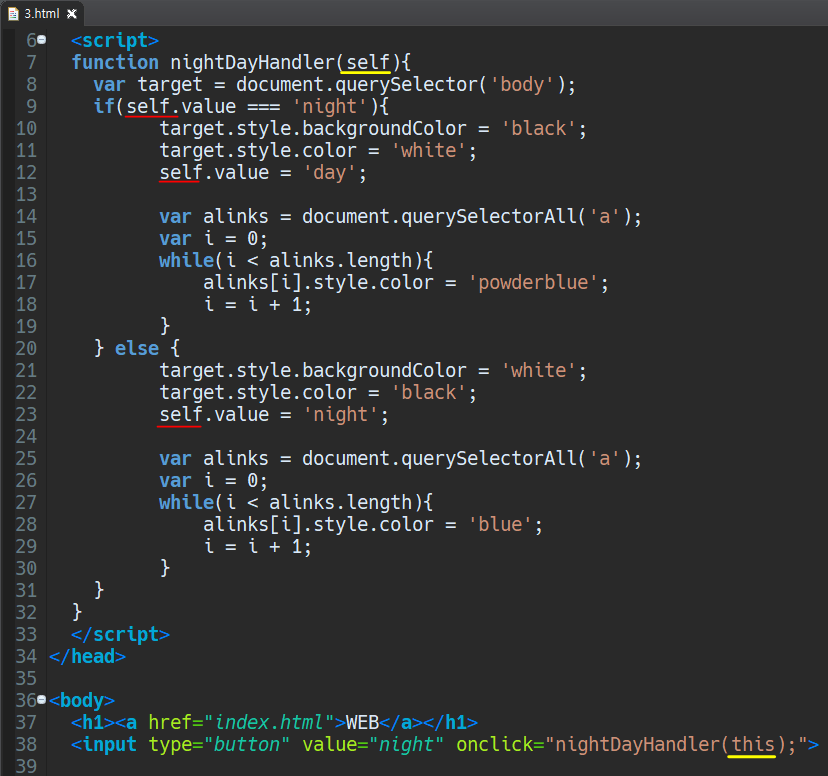The width and height of the screenshot is (828, 776).
Task: Click the input tag name on line 38
Action: point(109,744)
